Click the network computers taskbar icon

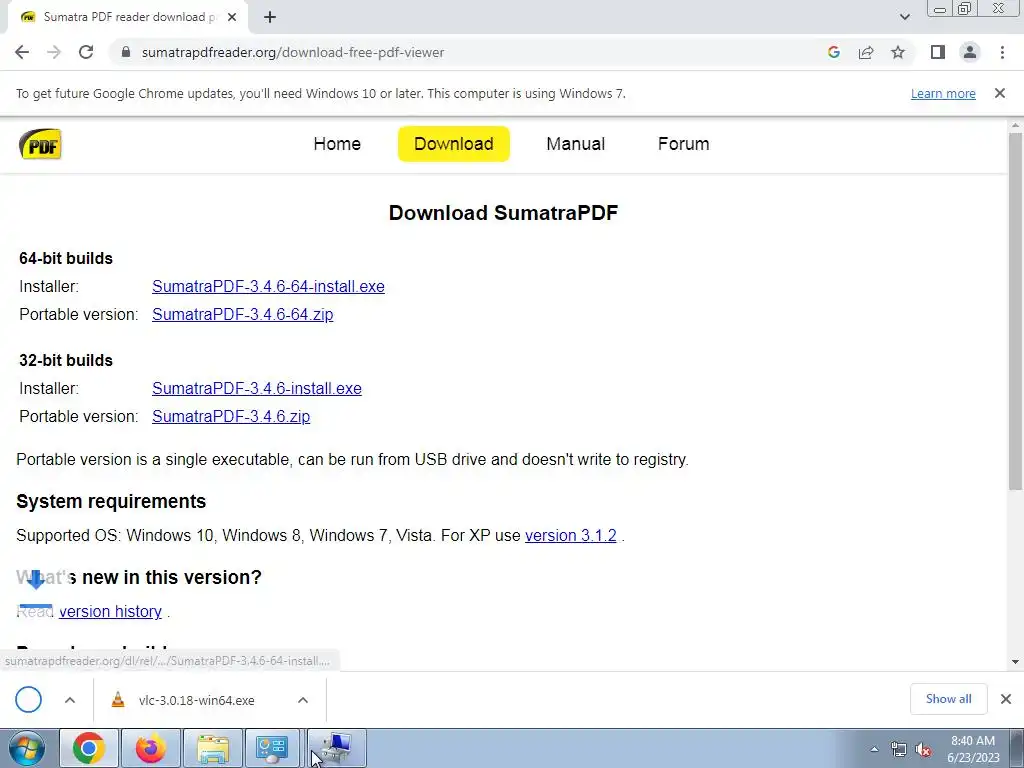(x=336, y=748)
